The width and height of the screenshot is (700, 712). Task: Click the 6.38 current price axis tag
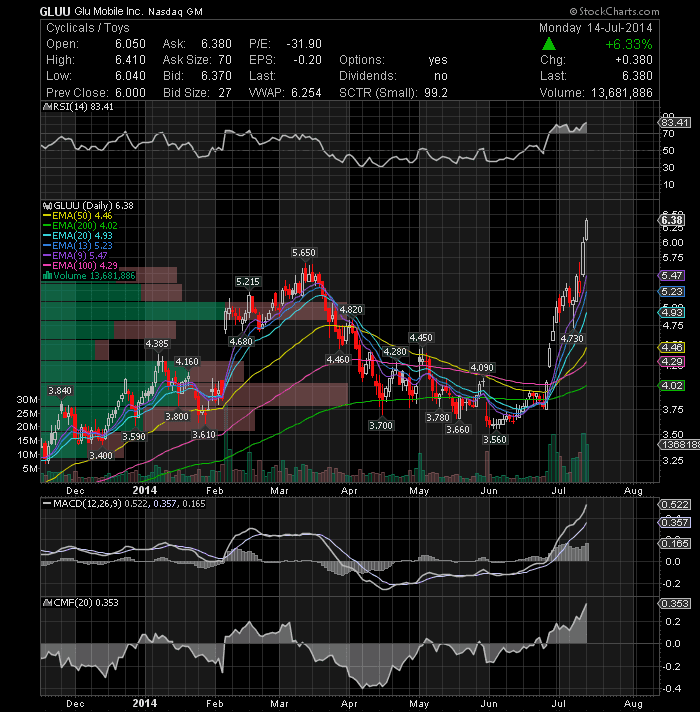pos(671,220)
